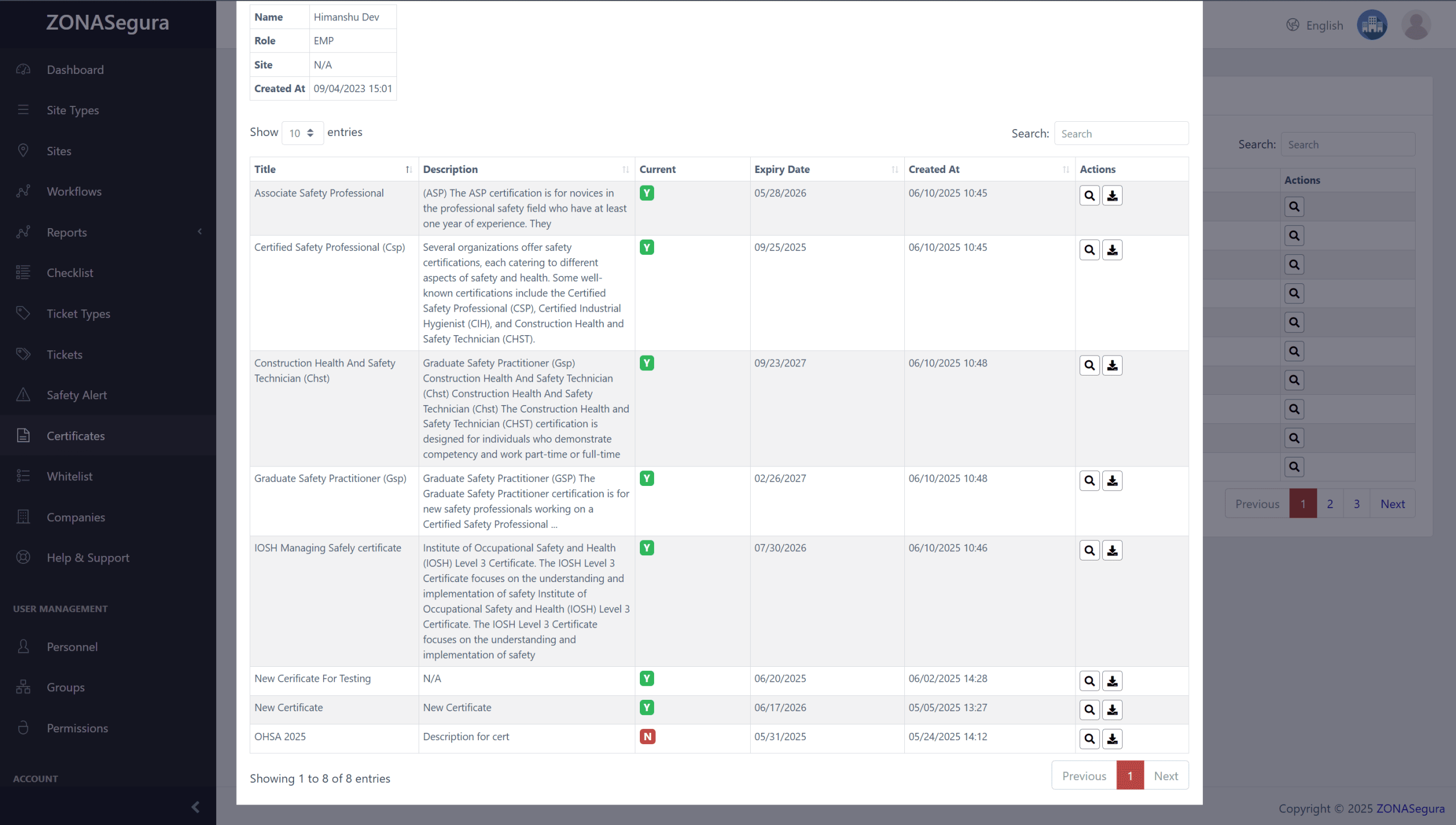View the New Certificate entry details

1089,709
